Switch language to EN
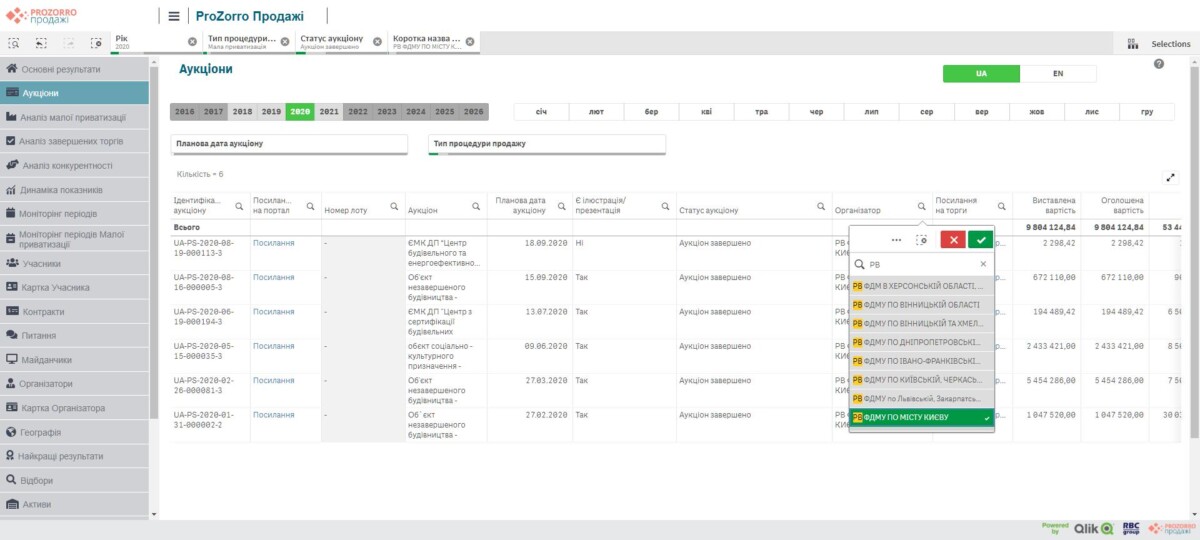Viewport: 1200px width, 540px height. coord(1057,74)
